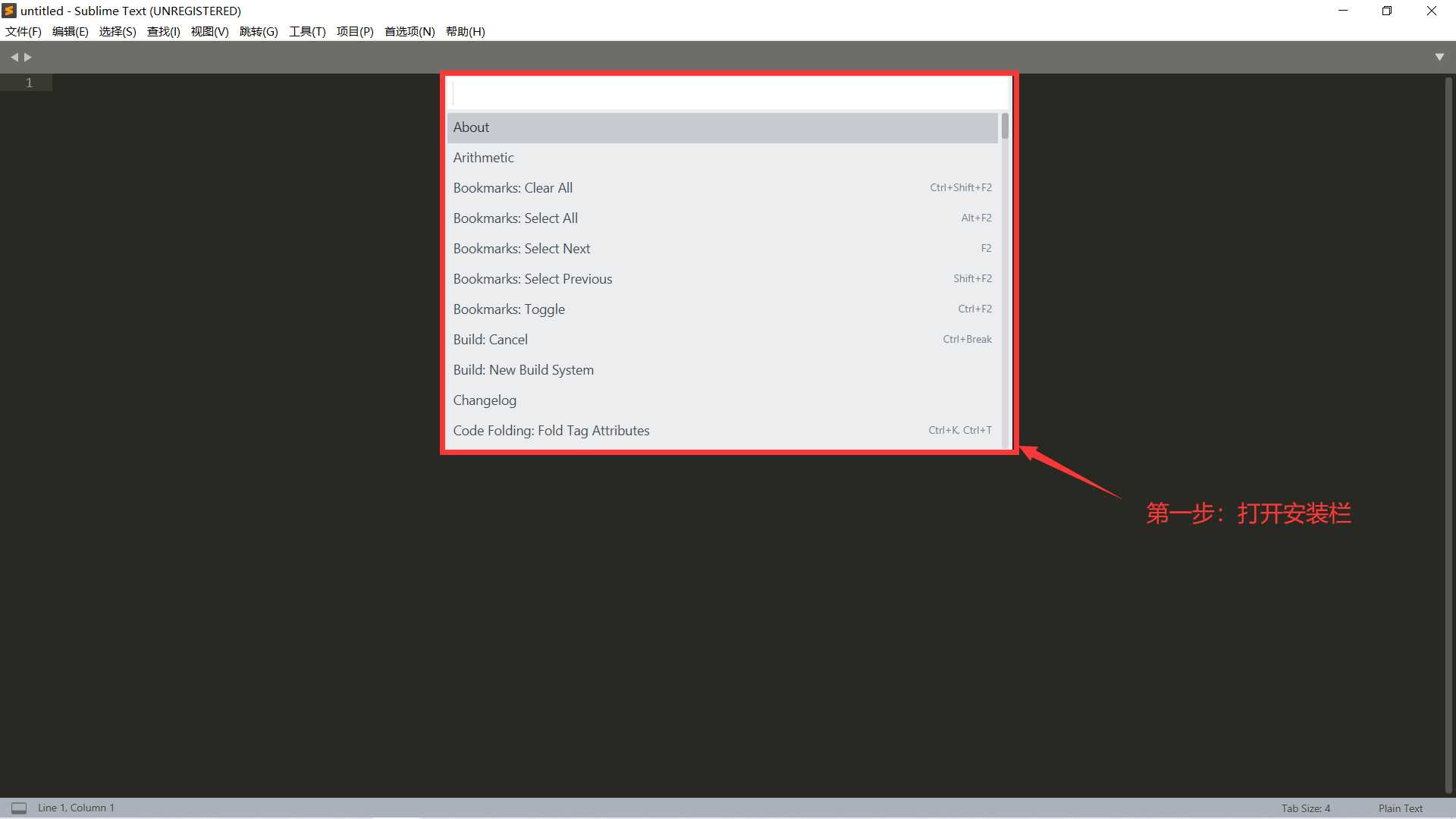Screen dimensions: 1456x819
Task: Open the 查找(I) menu
Action: tap(163, 31)
